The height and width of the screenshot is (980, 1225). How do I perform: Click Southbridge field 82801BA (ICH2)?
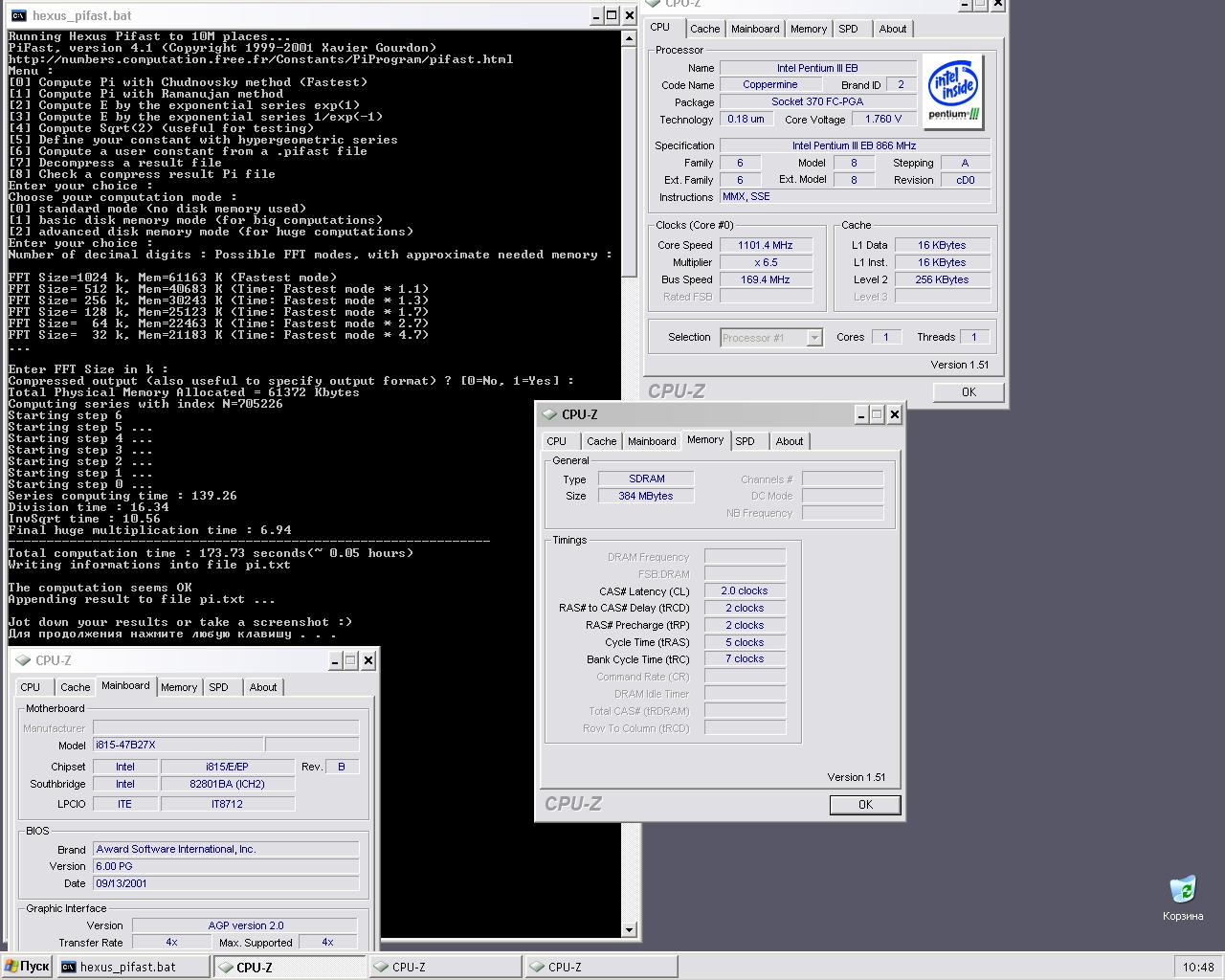(x=228, y=784)
